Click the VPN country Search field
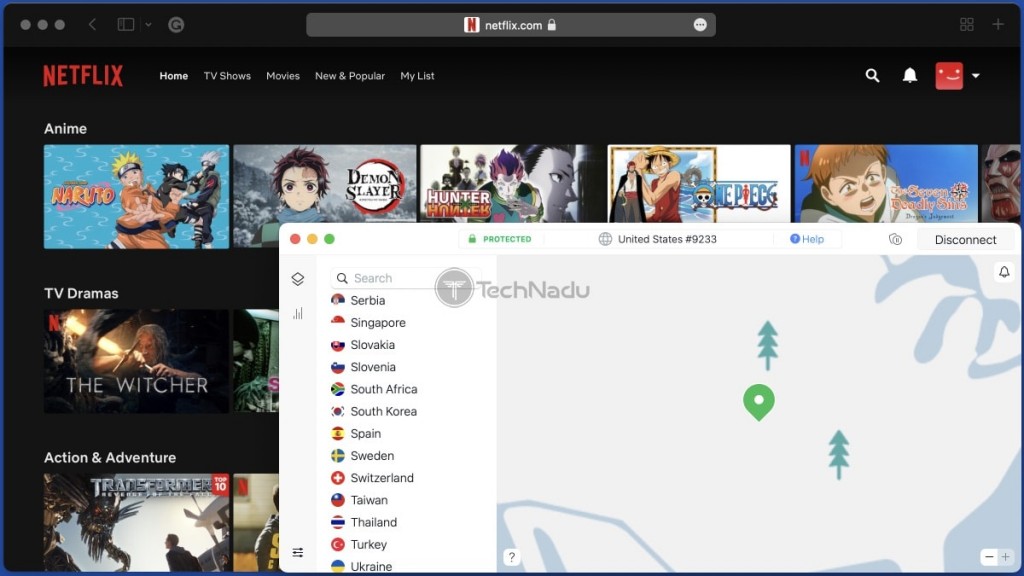 point(405,278)
